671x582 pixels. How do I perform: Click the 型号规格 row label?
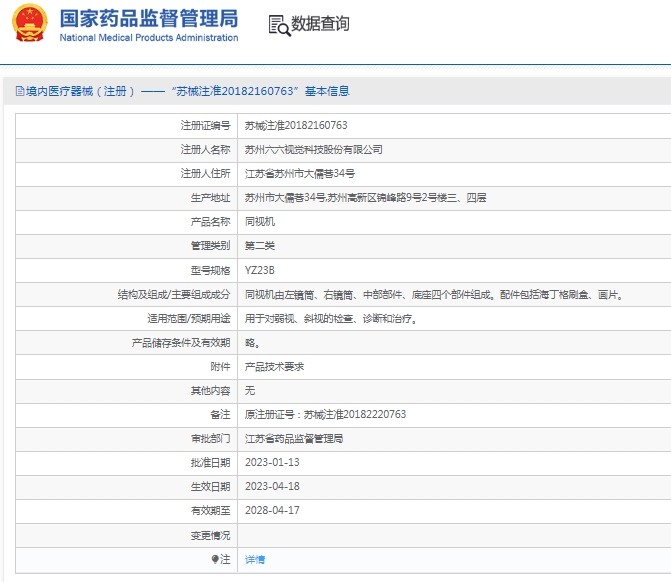click(x=211, y=270)
